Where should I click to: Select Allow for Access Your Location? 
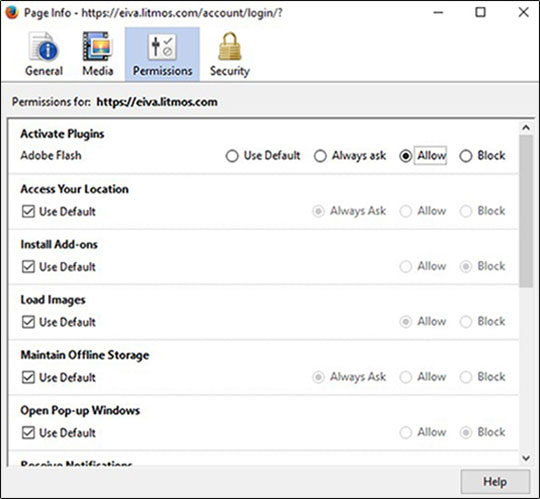coord(406,211)
